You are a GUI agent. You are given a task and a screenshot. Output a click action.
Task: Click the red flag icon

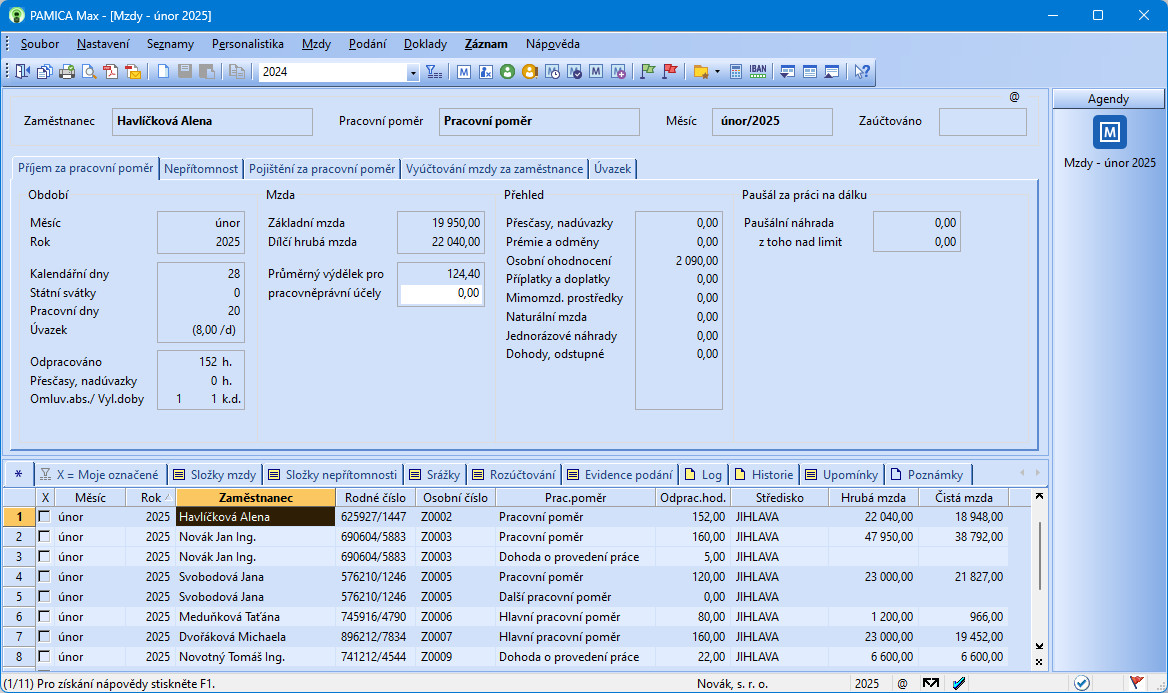(670, 72)
